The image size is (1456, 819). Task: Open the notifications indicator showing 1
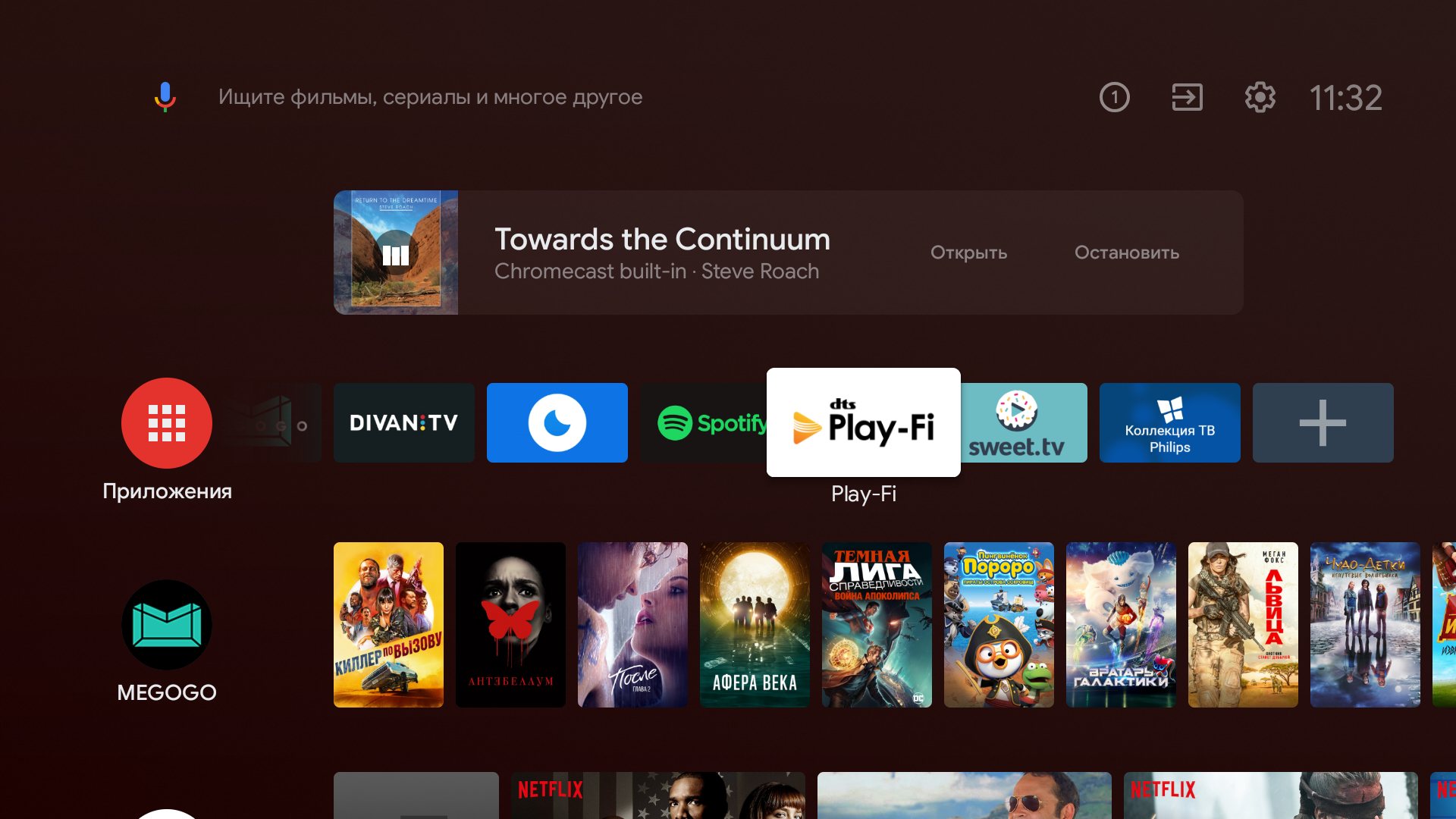tap(1114, 97)
